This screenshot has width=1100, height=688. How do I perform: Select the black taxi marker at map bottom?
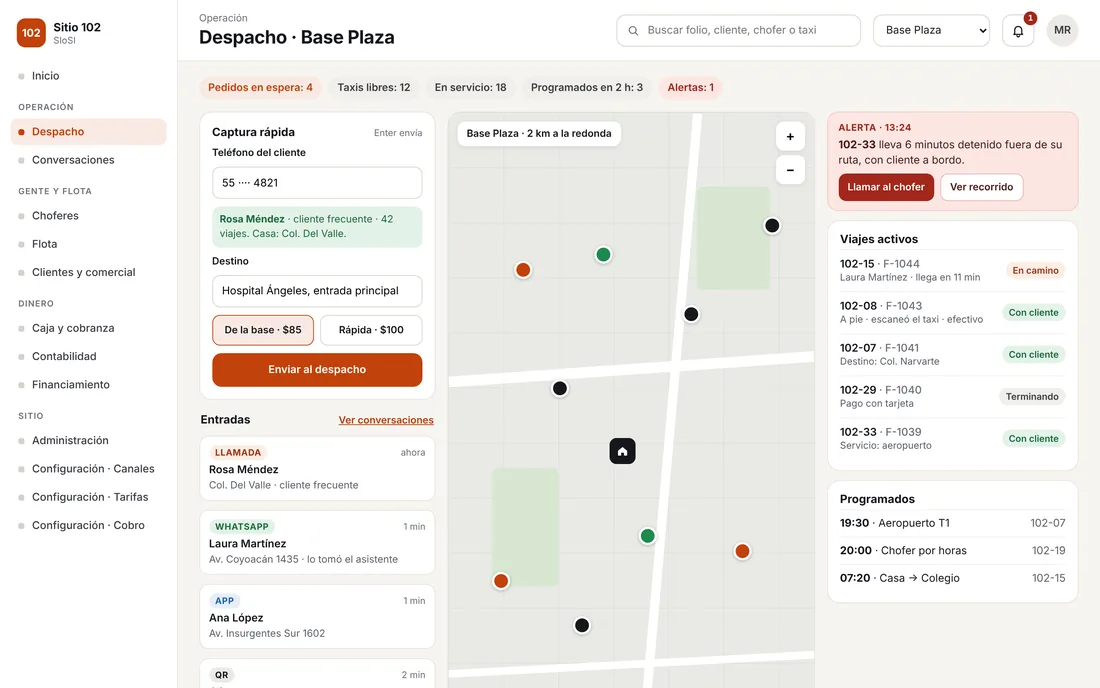tap(582, 626)
